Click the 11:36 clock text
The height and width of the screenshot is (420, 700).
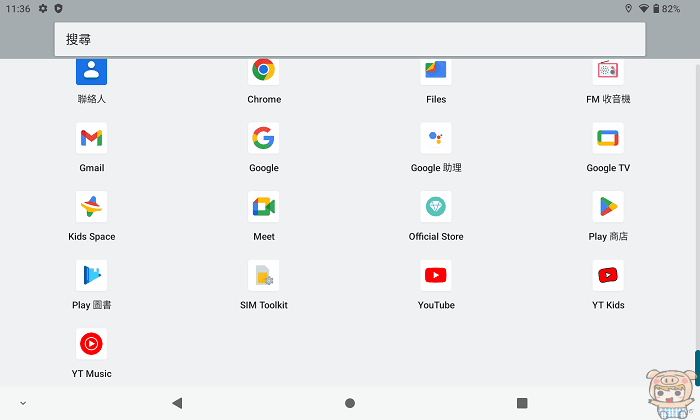(x=18, y=8)
